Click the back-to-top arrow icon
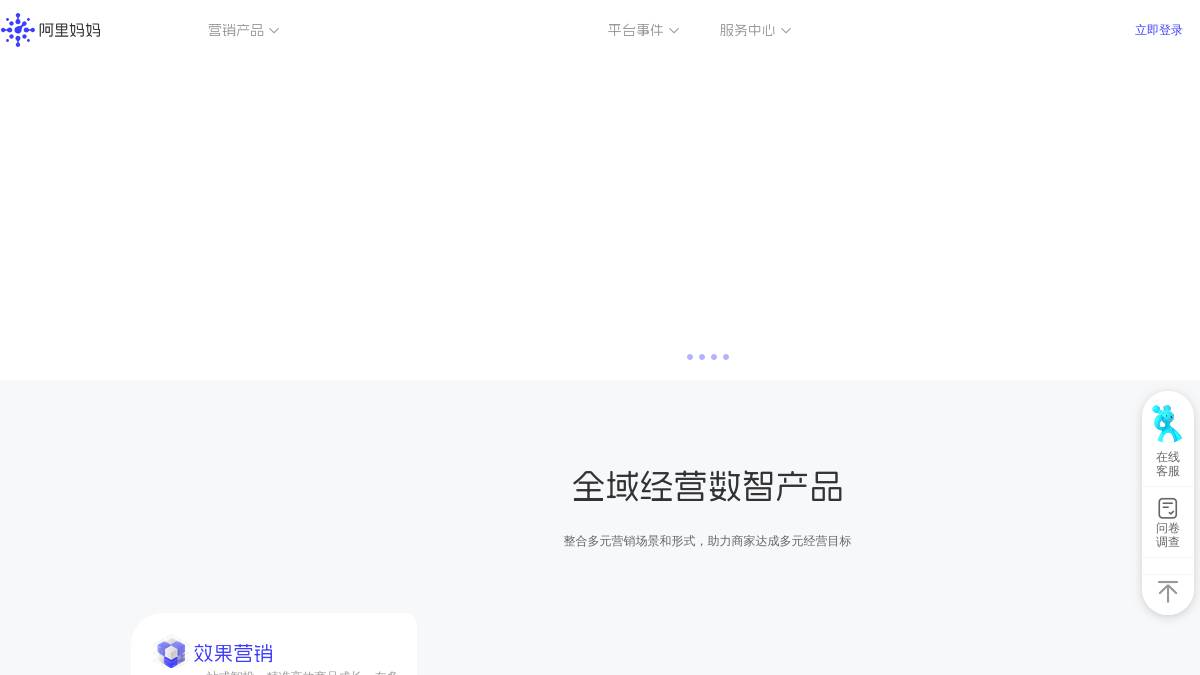The height and width of the screenshot is (675, 1200). [x=1168, y=591]
